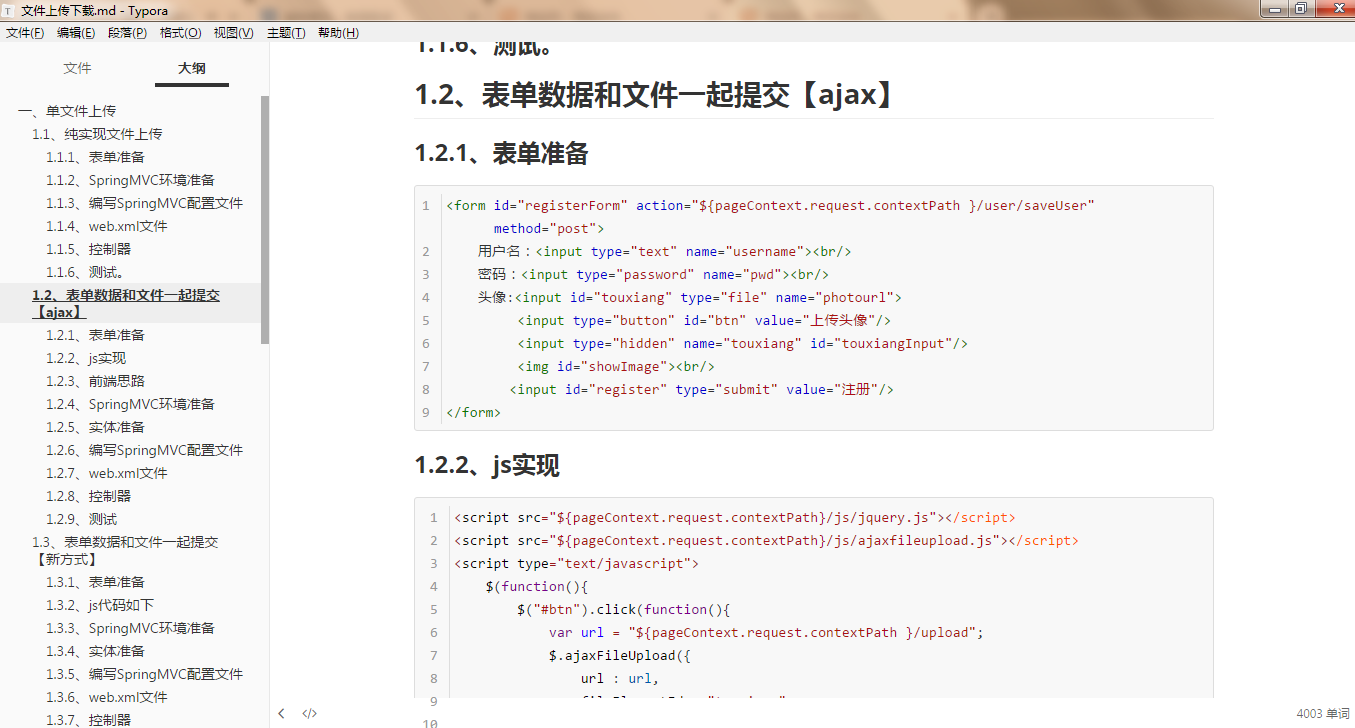This screenshot has width=1355, height=728.
Task: Click the img id="showImage" code line
Action: tap(616, 367)
